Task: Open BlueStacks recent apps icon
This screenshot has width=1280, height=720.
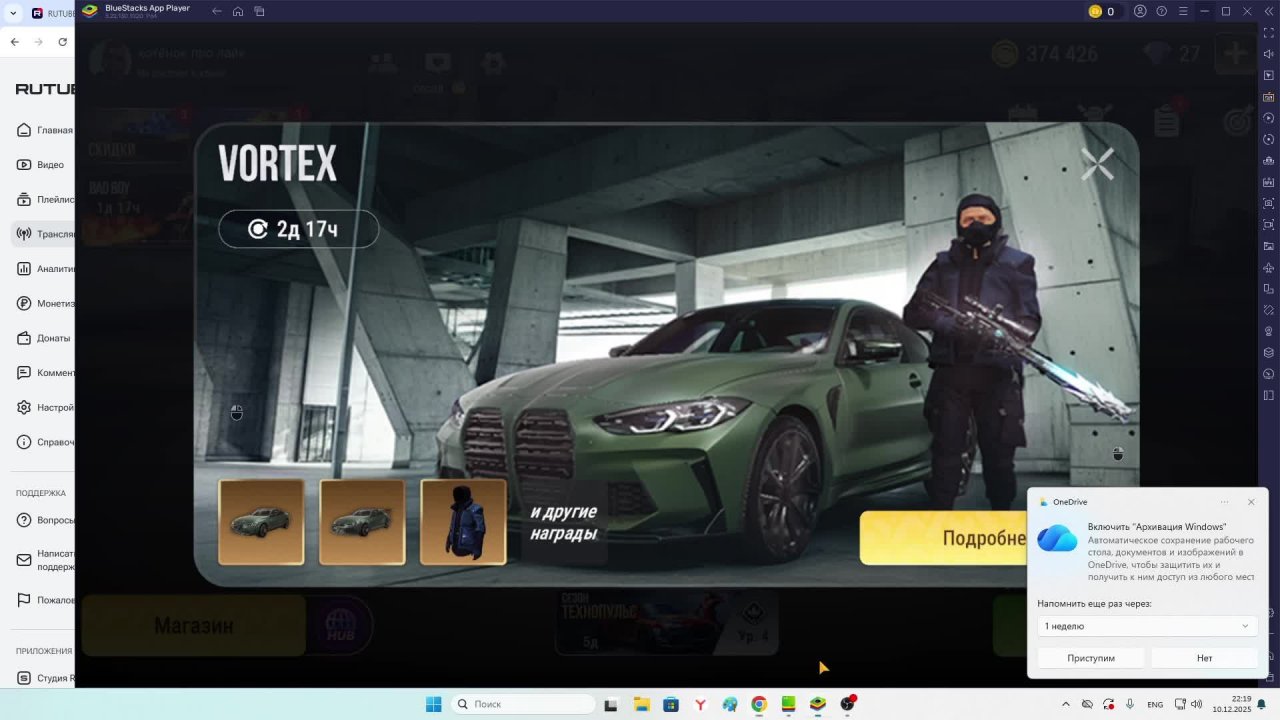Action: 259,11
